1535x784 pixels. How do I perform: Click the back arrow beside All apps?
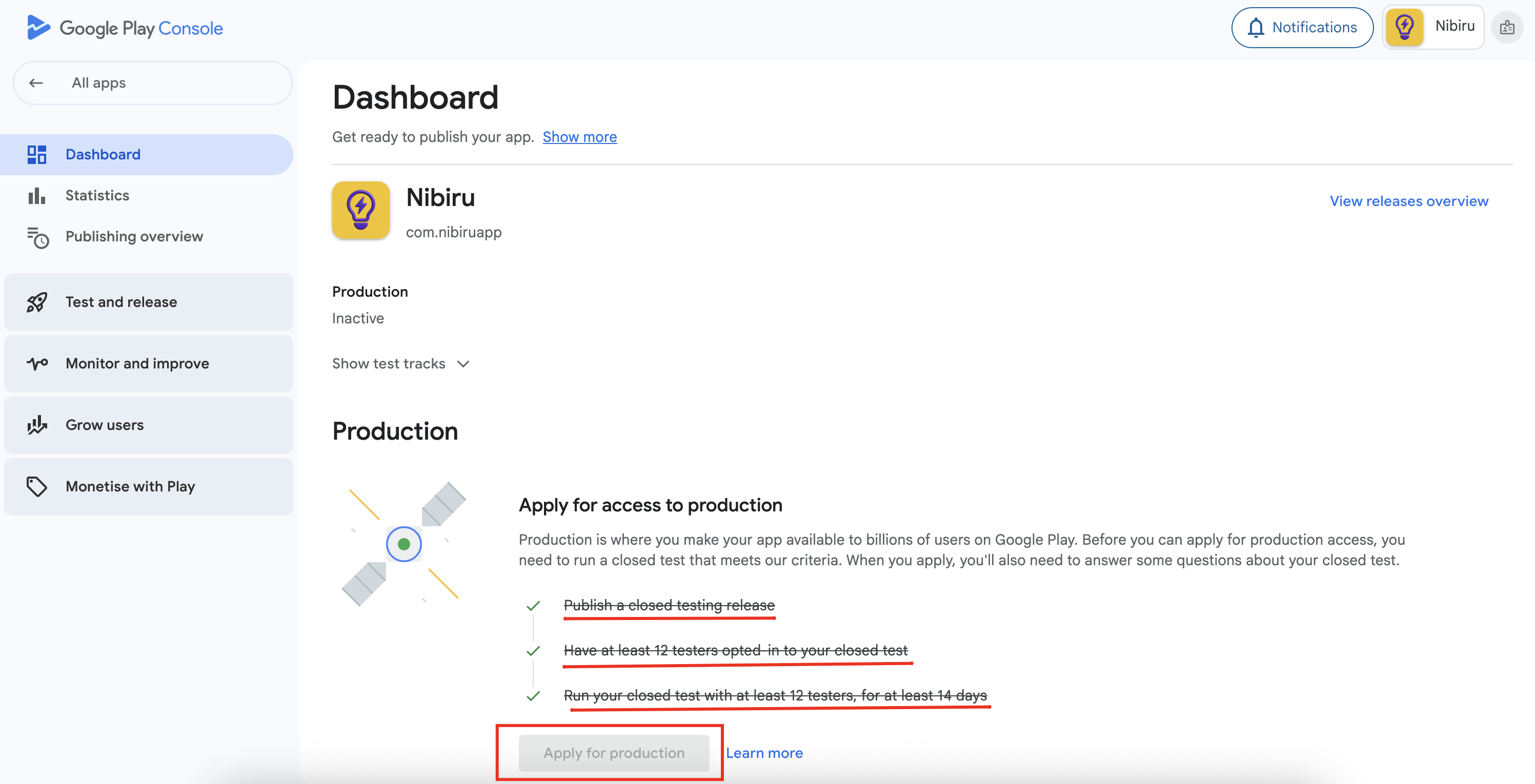coord(36,83)
